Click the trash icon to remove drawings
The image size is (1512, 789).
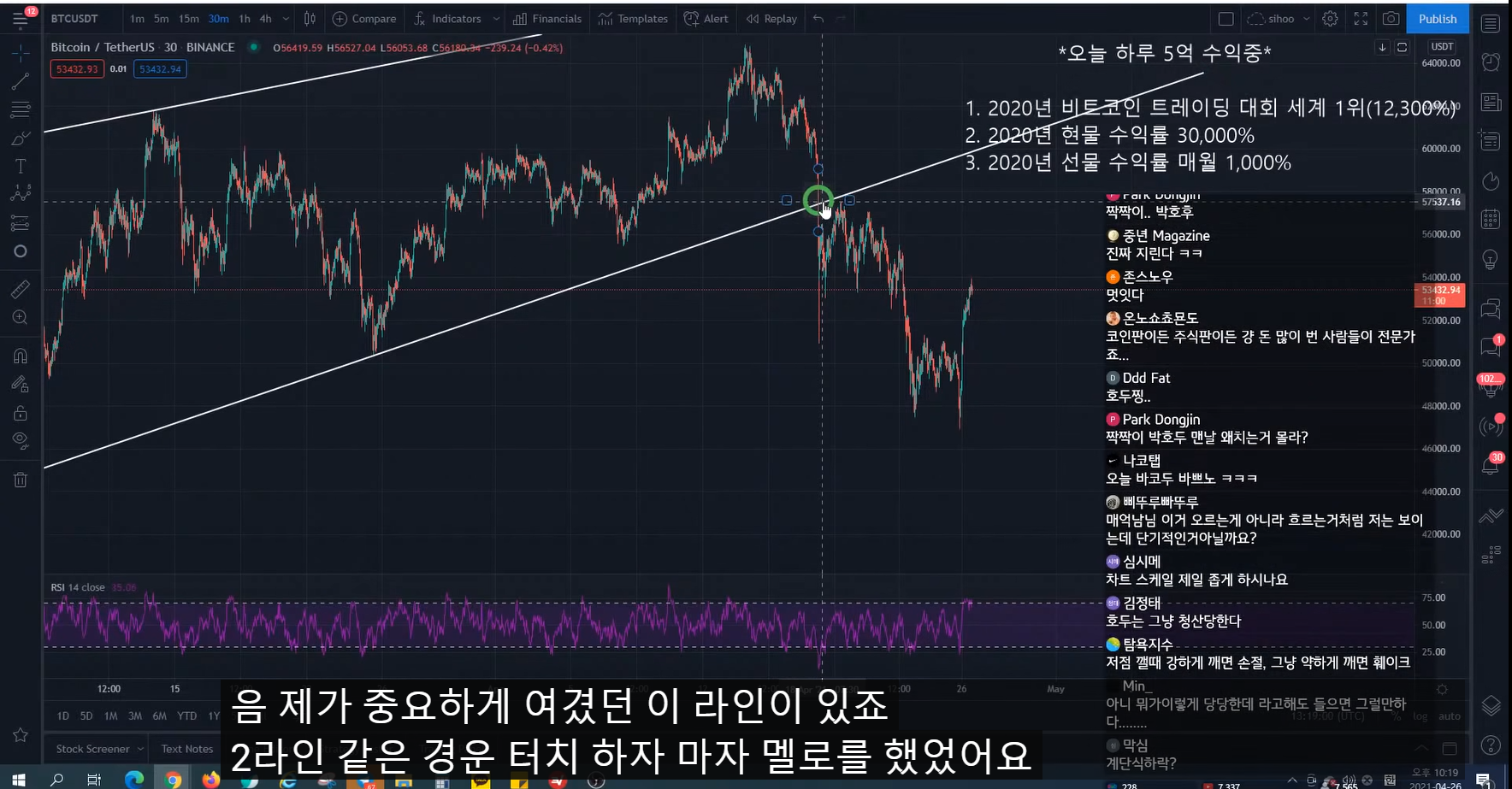click(x=21, y=480)
